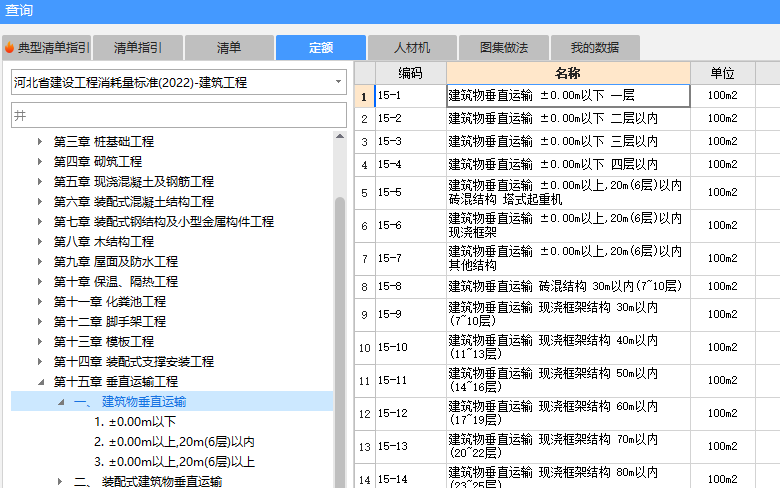Select row number 8 header

tap(365, 287)
